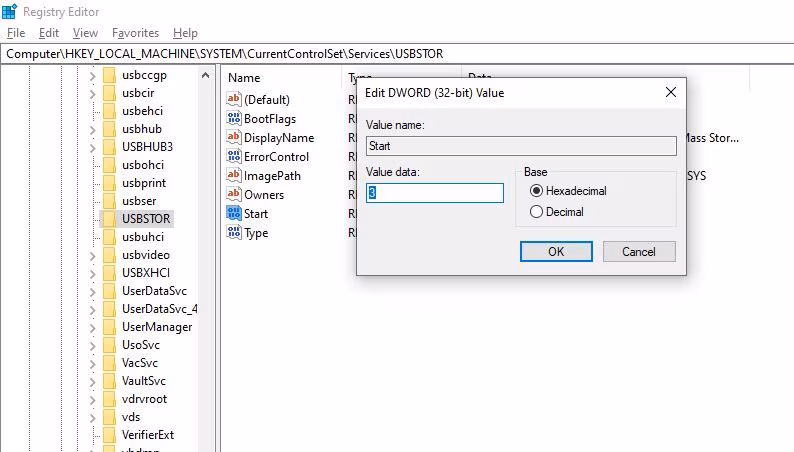This screenshot has width=794, height=452.
Task: Click the USBSTOR folder icon in tree
Action: pyautogui.click(x=109, y=219)
